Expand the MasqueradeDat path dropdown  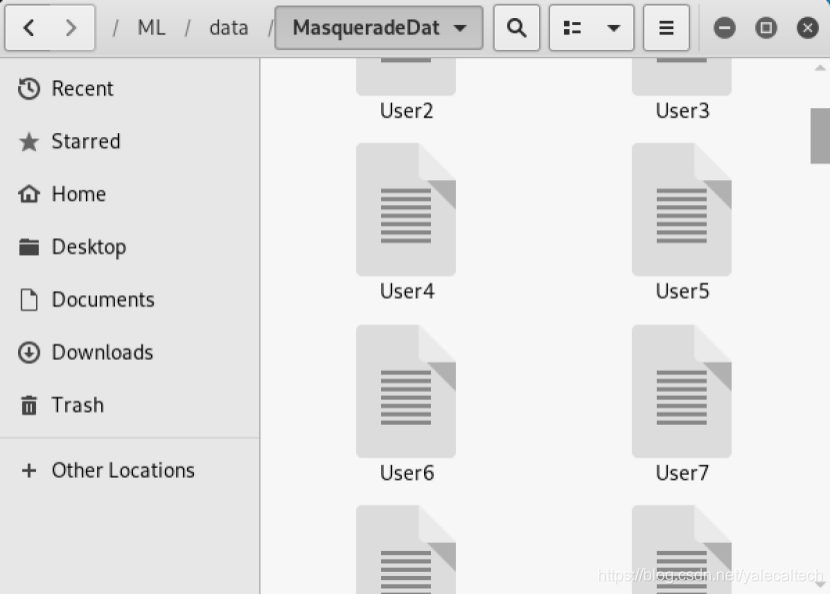click(x=379, y=28)
